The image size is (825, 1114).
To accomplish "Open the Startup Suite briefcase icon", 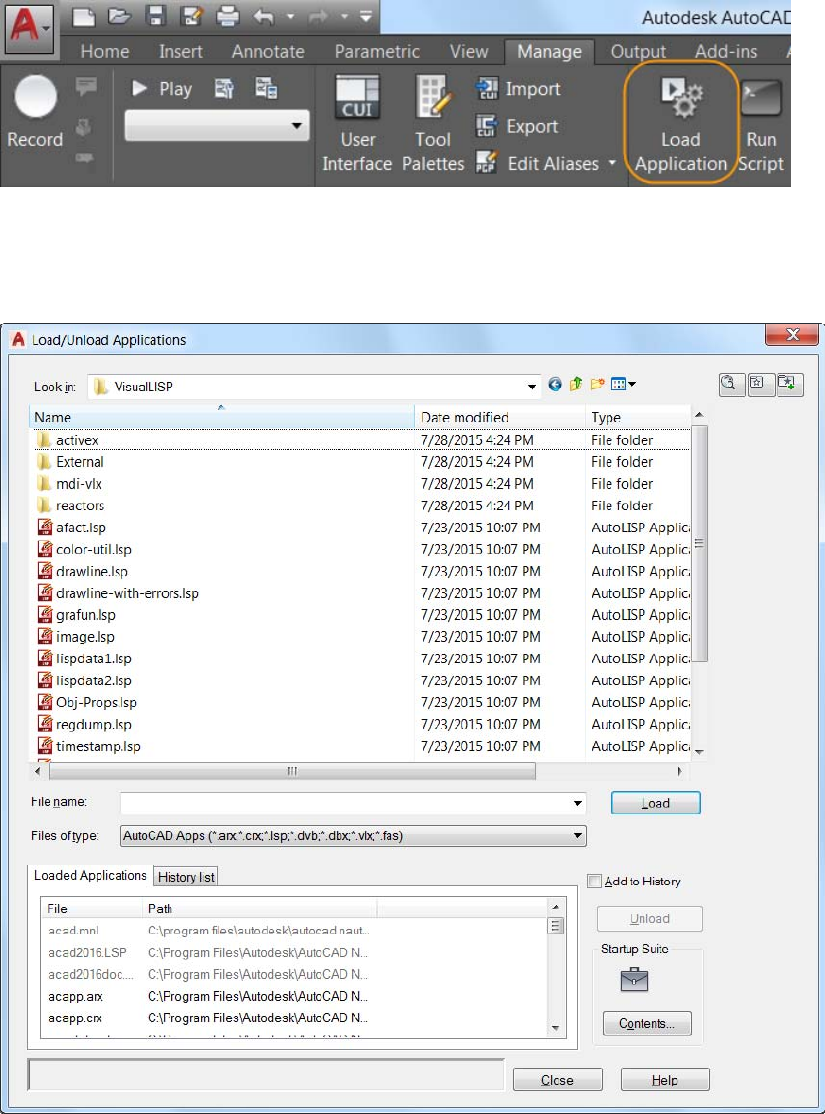I will click(634, 980).
